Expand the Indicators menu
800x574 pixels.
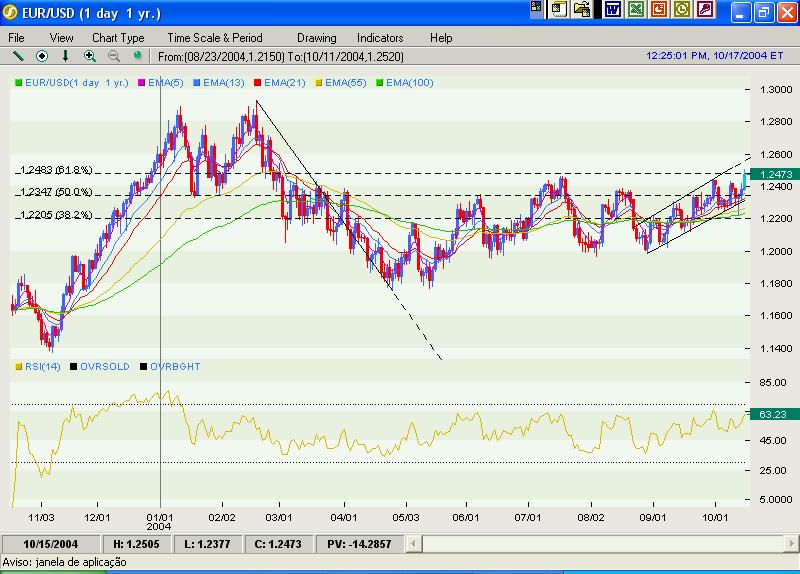coord(380,37)
